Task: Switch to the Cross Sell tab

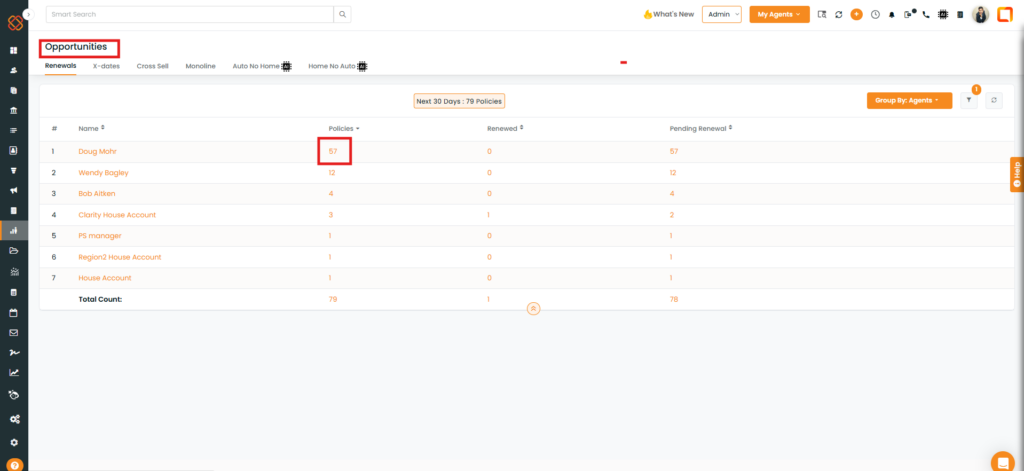Action: tap(152, 66)
